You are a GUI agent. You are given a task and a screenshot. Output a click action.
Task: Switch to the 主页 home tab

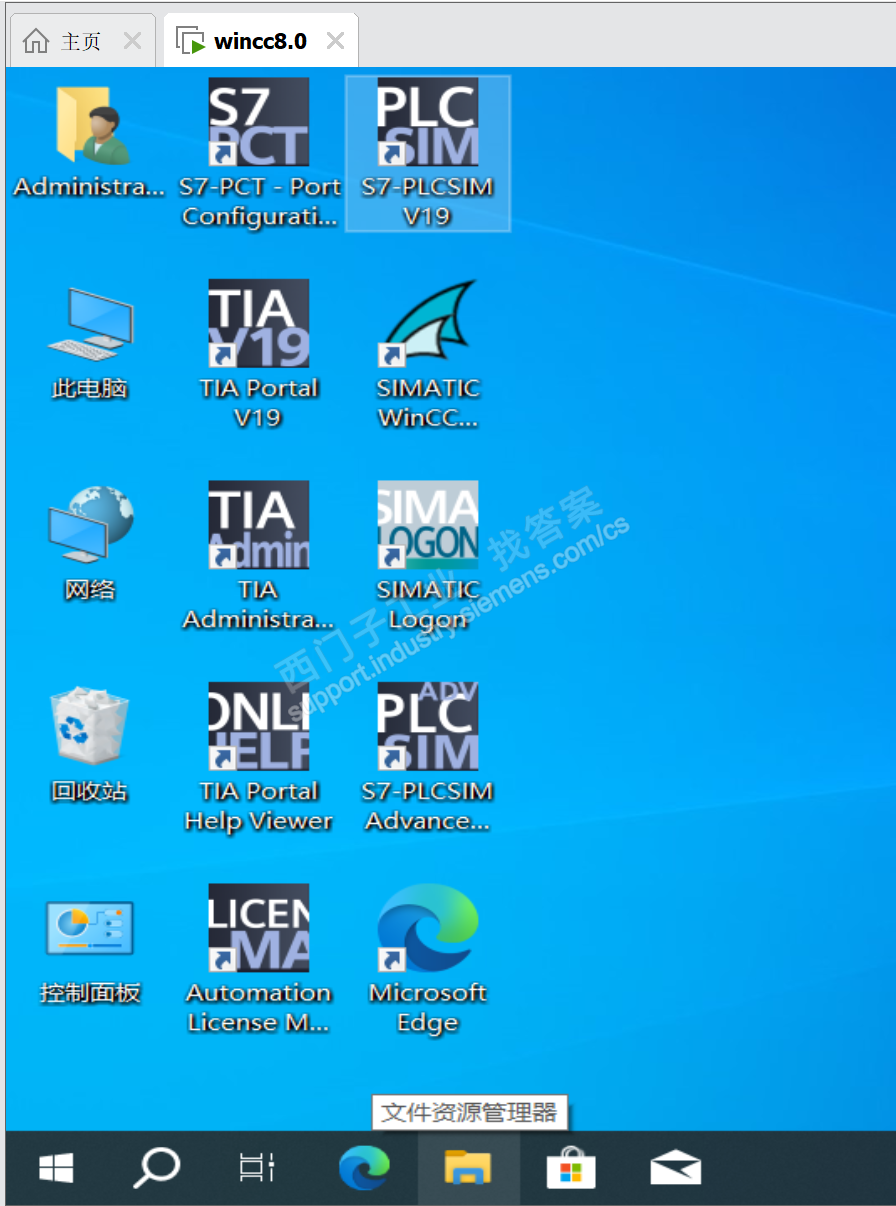coord(82,41)
